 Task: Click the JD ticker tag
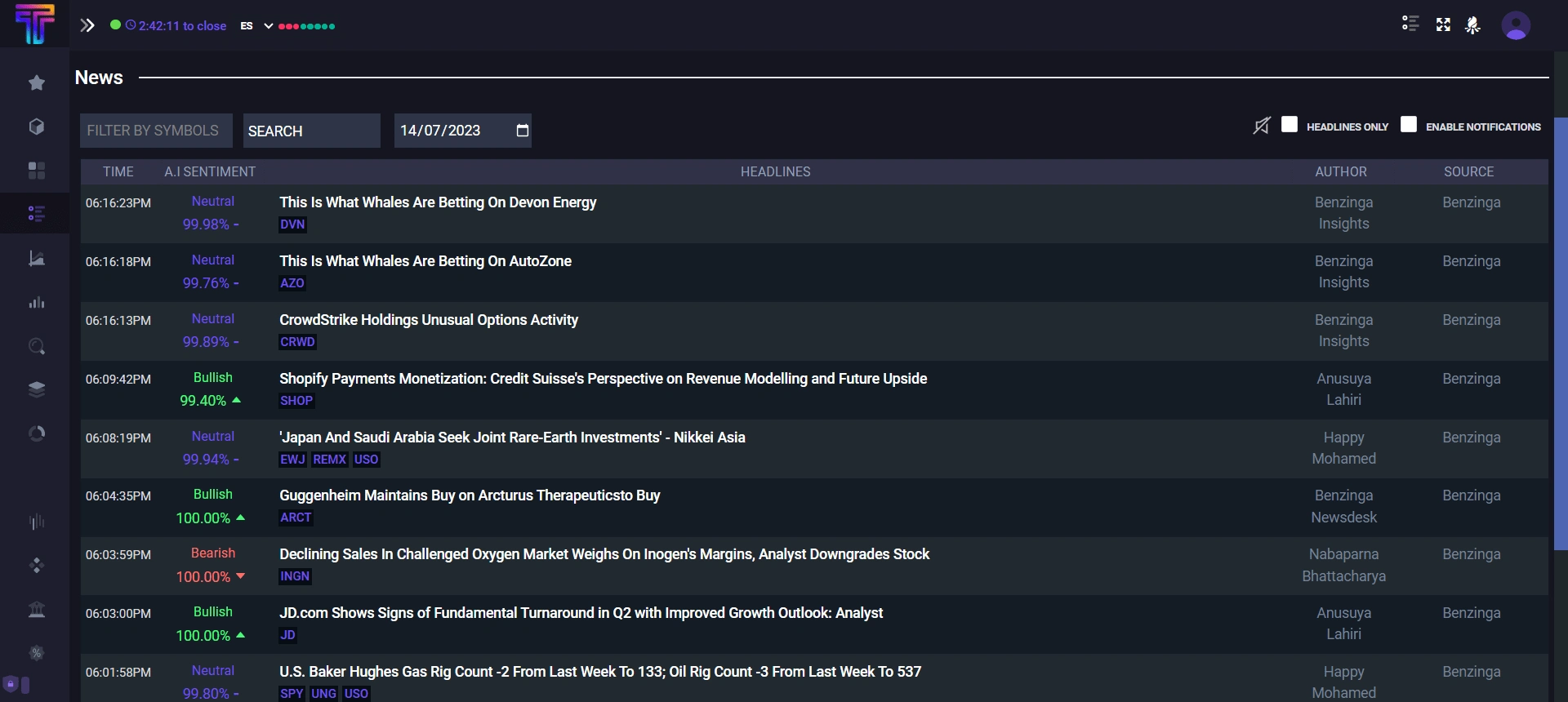point(287,635)
